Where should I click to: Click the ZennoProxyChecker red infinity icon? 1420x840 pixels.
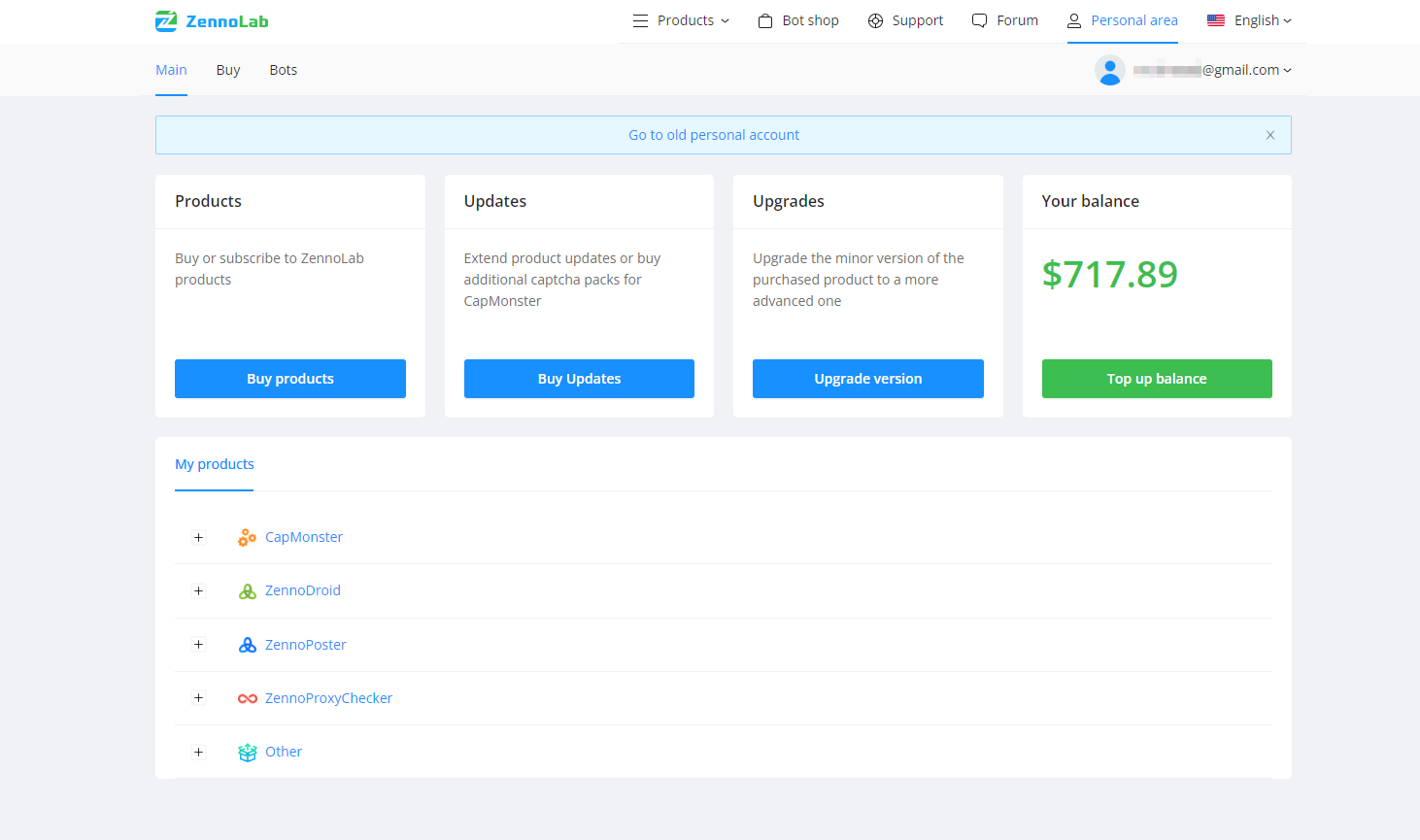[x=248, y=698]
